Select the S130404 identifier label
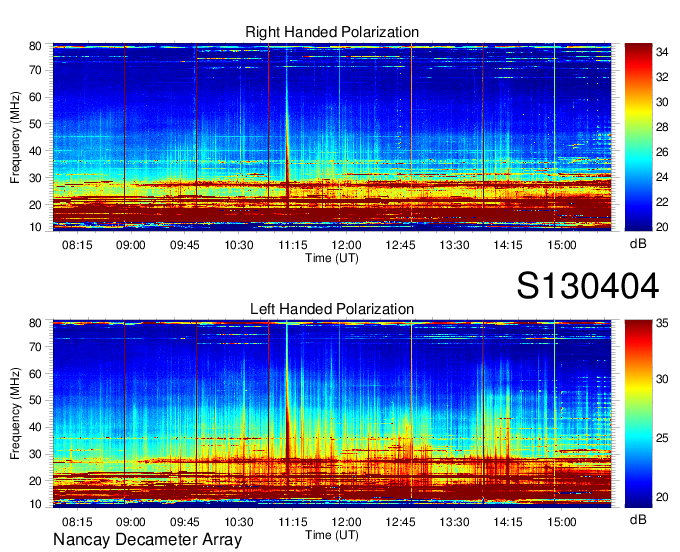The height and width of the screenshot is (552, 680). coord(588,286)
